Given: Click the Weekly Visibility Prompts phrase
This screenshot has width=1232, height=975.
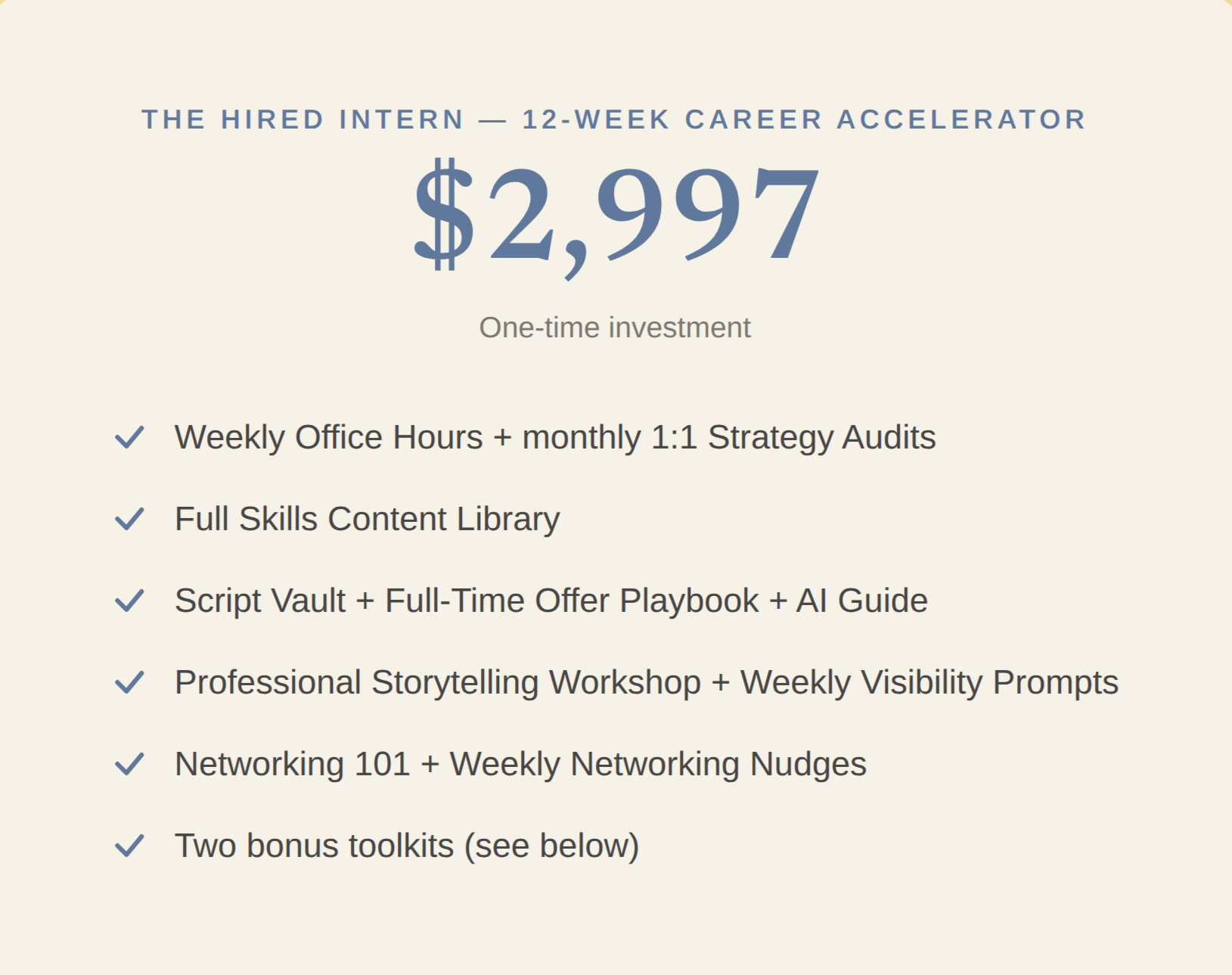Looking at the screenshot, I should click(x=929, y=682).
